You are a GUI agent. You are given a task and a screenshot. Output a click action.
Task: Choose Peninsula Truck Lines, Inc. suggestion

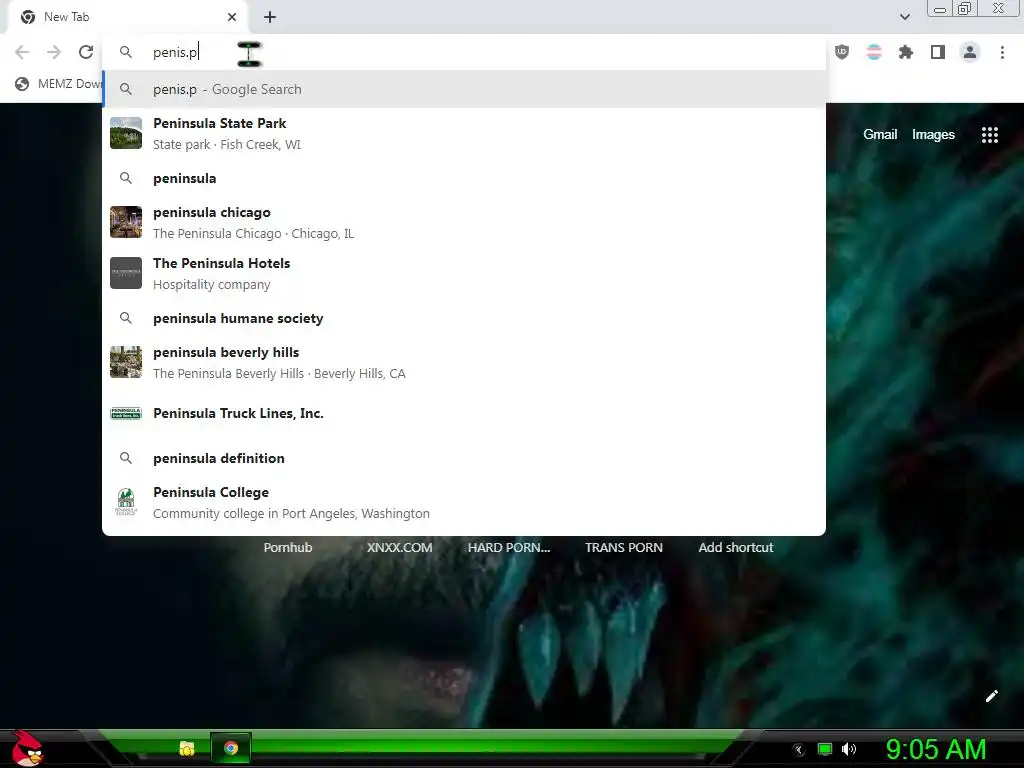coord(464,413)
